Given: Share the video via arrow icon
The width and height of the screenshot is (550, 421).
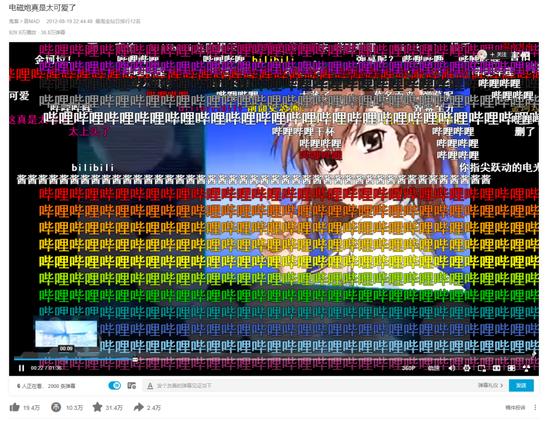Looking at the screenshot, I should pyautogui.click(x=139, y=407).
